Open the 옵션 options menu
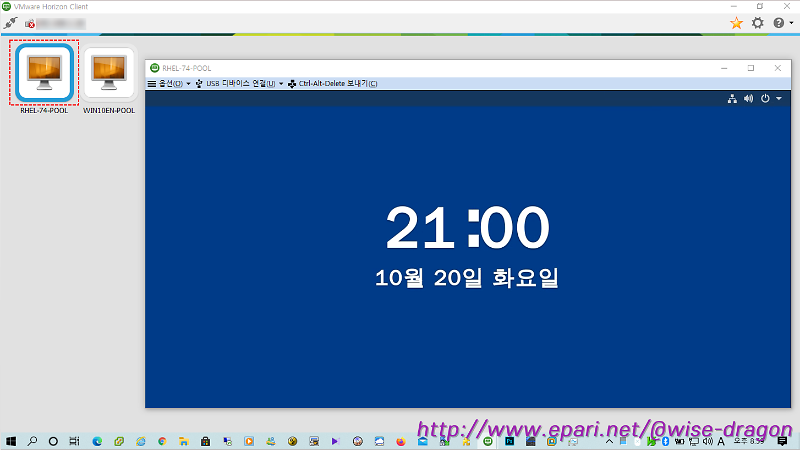Screen dimensions: 800x450 point(169,84)
